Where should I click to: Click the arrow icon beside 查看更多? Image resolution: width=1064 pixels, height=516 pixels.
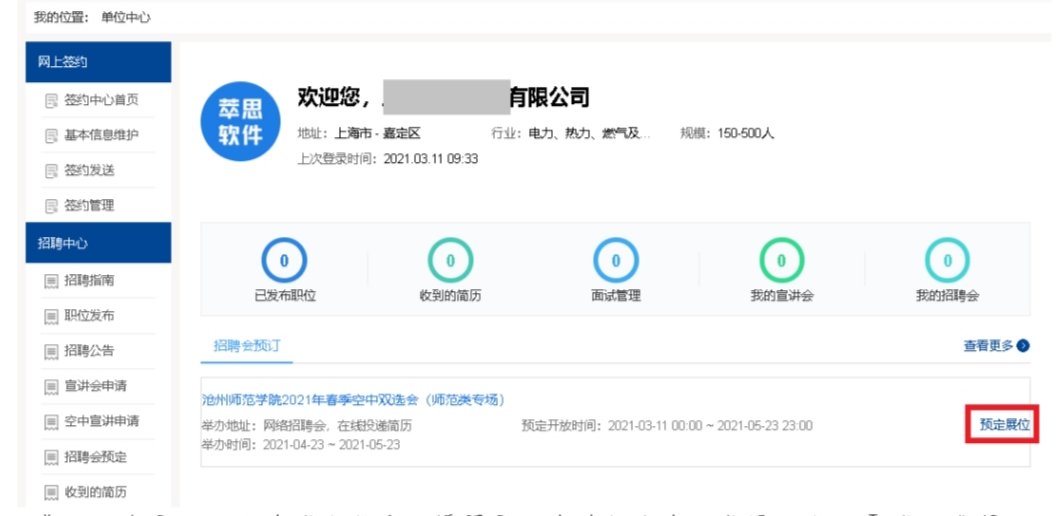point(1023,346)
